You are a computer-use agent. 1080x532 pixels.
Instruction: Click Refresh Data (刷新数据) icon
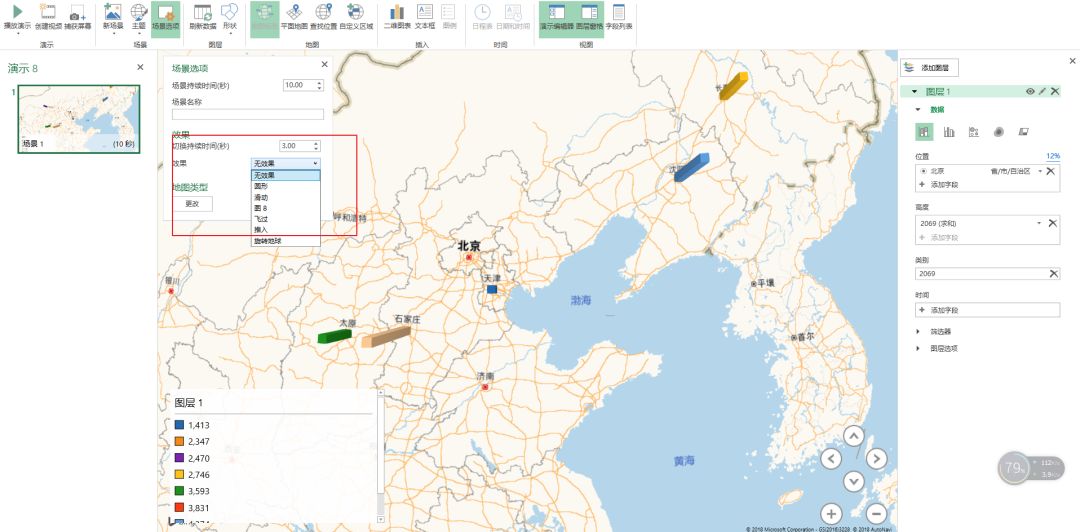click(x=202, y=12)
